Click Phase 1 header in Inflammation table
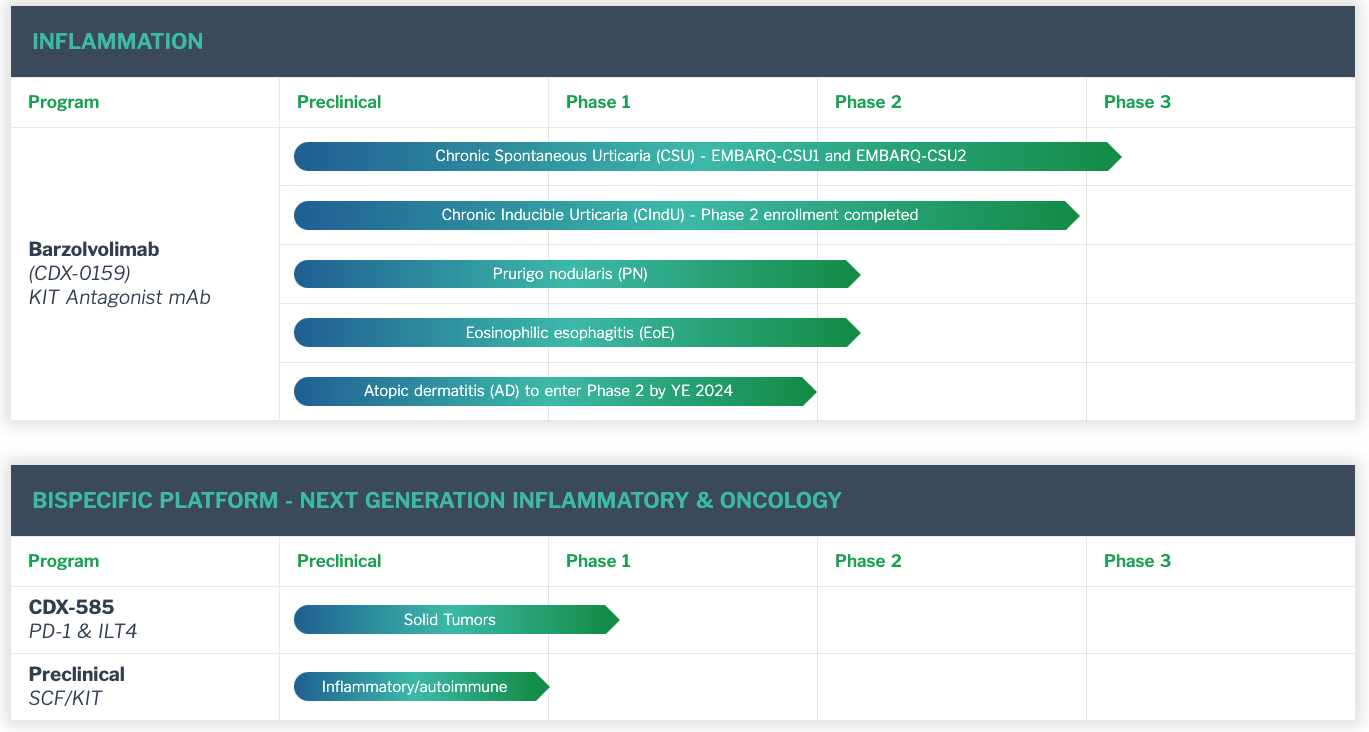The height and width of the screenshot is (732, 1369). [598, 102]
